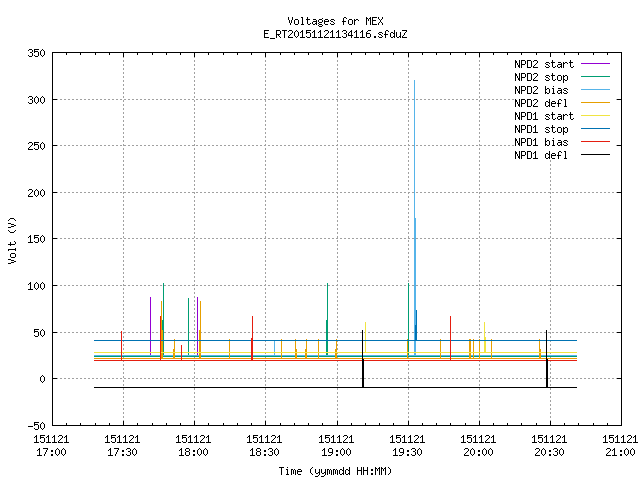This screenshot has height=480, width=640.
Task: Click the orange NPD2 defl legend line
Action: tap(595, 103)
